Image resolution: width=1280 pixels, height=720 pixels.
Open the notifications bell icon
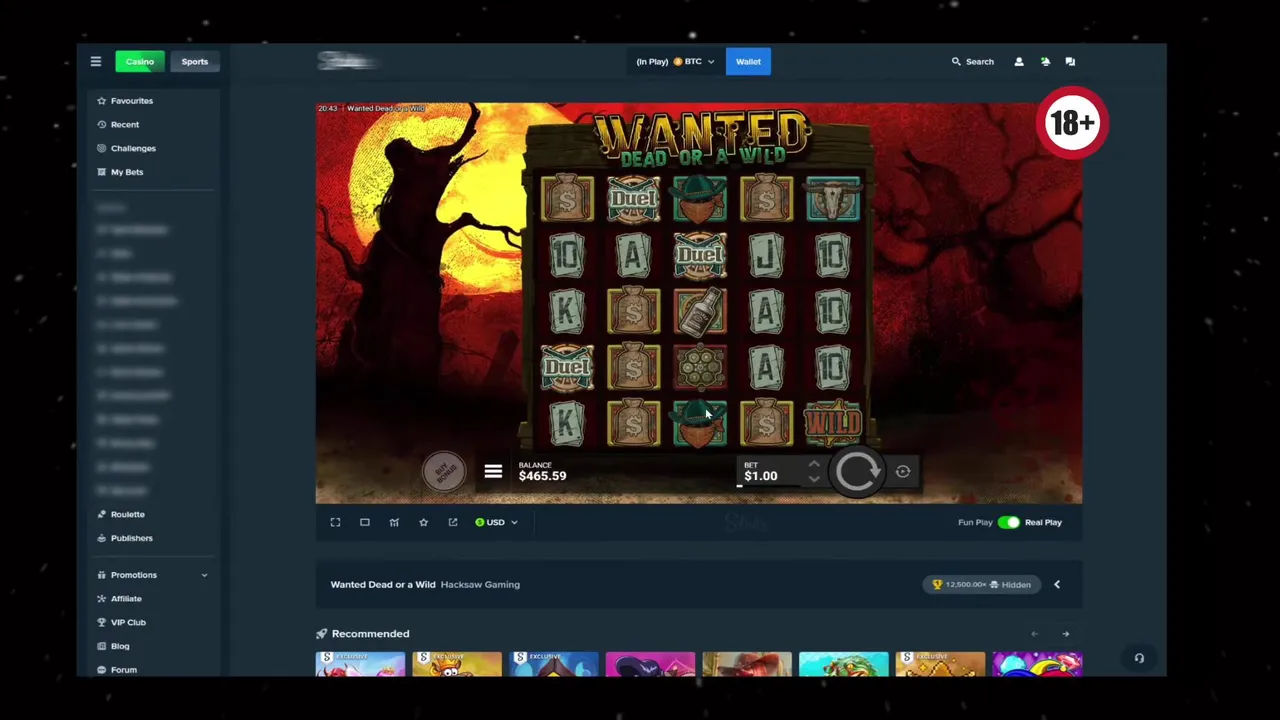coord(1045,62)
